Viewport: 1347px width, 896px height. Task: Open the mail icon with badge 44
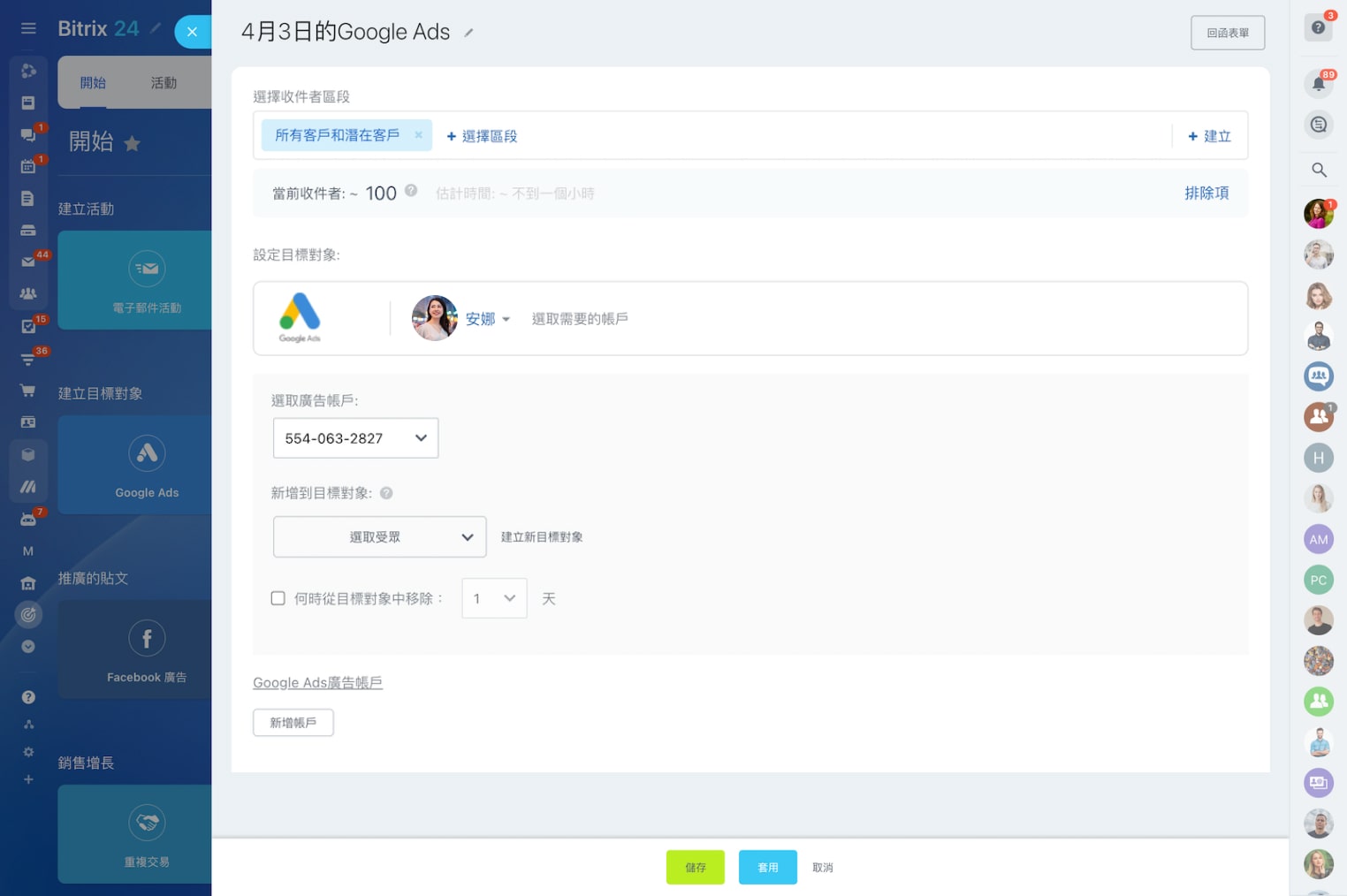pyautogui.click(x=28, y=262)
